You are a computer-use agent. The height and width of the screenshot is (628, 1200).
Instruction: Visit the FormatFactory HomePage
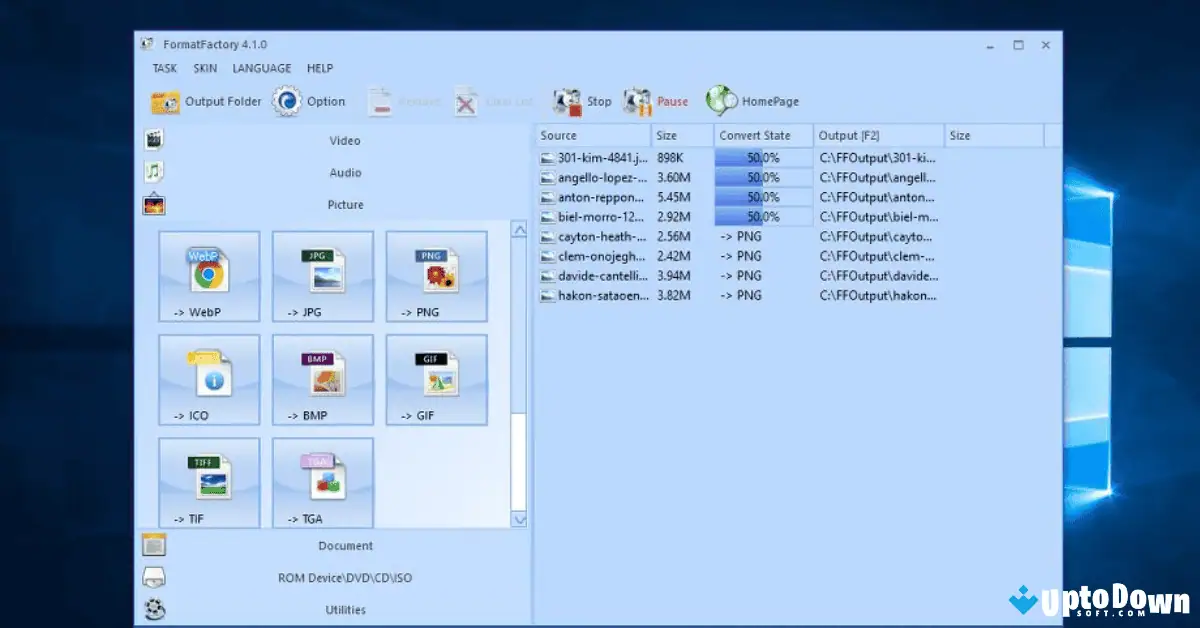753,101
